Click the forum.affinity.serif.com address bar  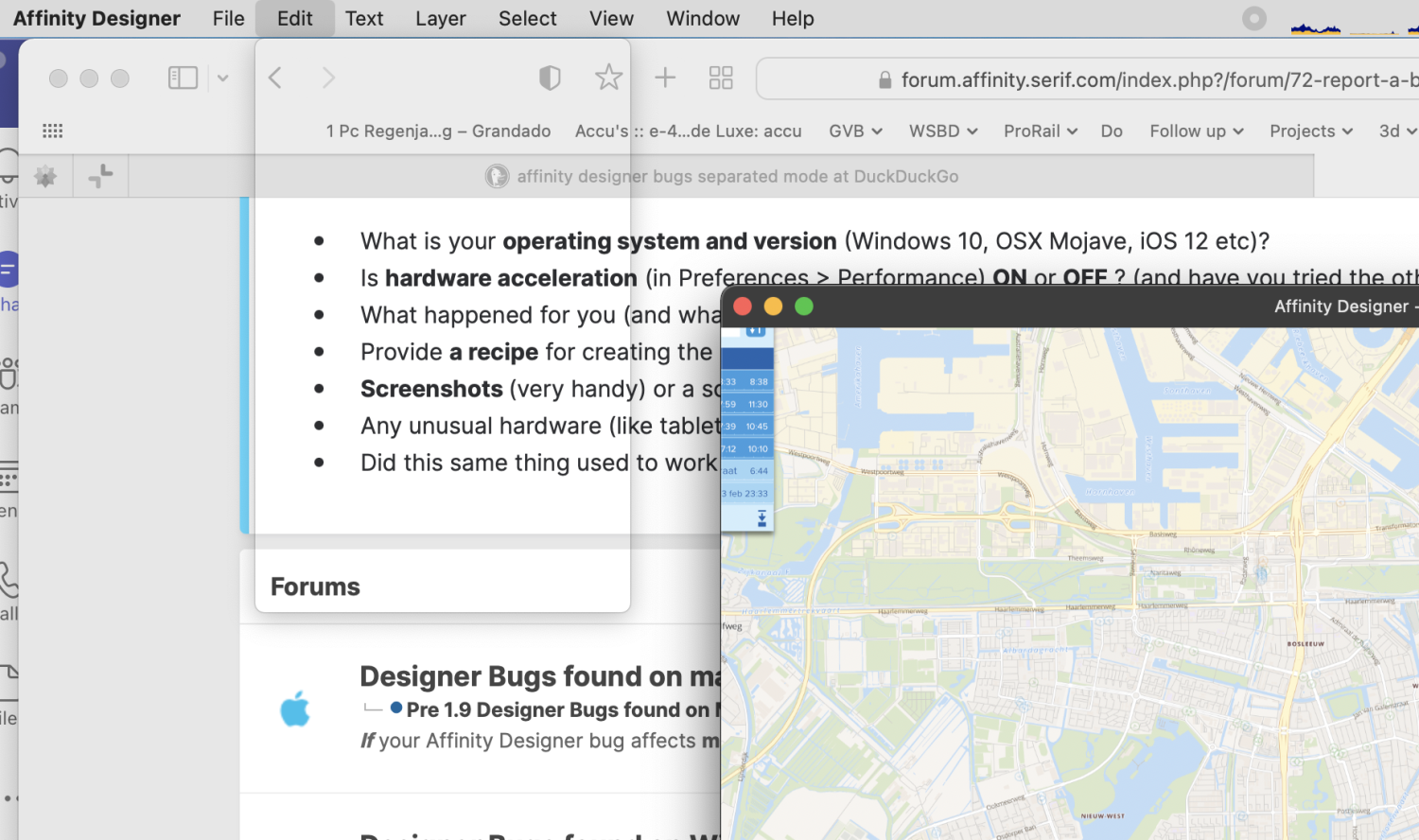pyautogui.click(x=1088, y=79)
